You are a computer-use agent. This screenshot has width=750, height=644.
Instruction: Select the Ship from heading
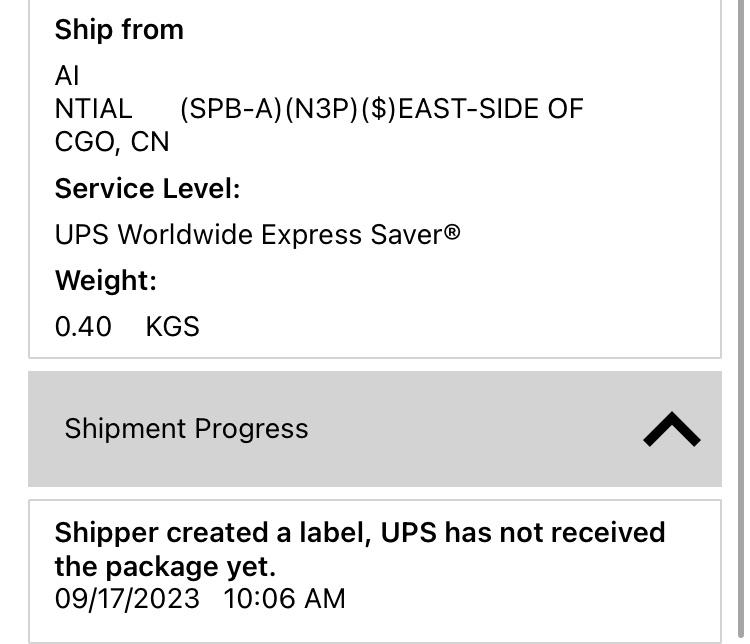click(x=119, y=30)
